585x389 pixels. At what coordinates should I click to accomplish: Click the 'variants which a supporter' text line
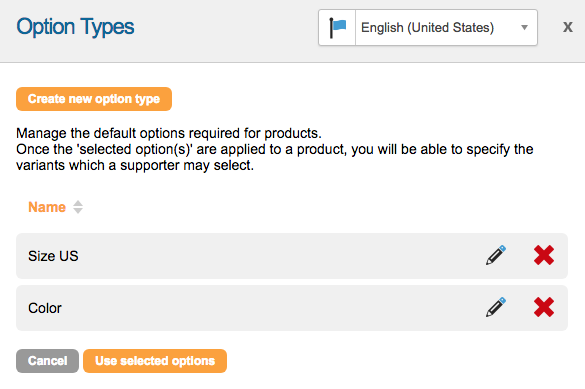tap(135, 165)
